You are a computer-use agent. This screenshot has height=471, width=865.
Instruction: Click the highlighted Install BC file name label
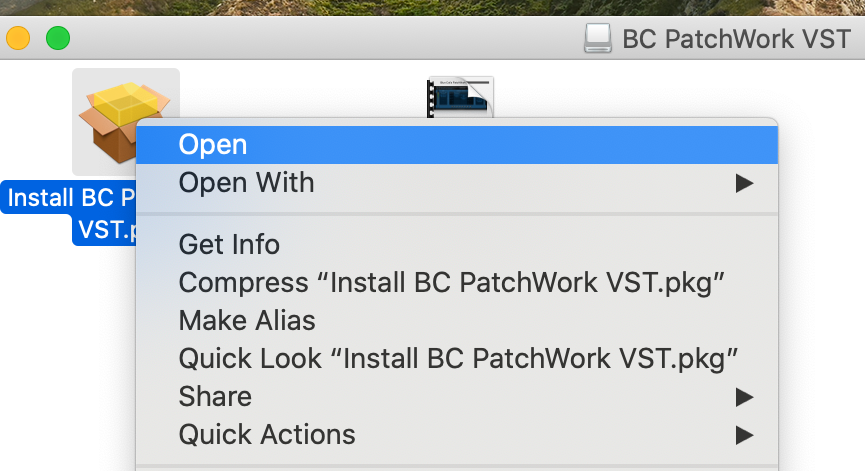69,213
